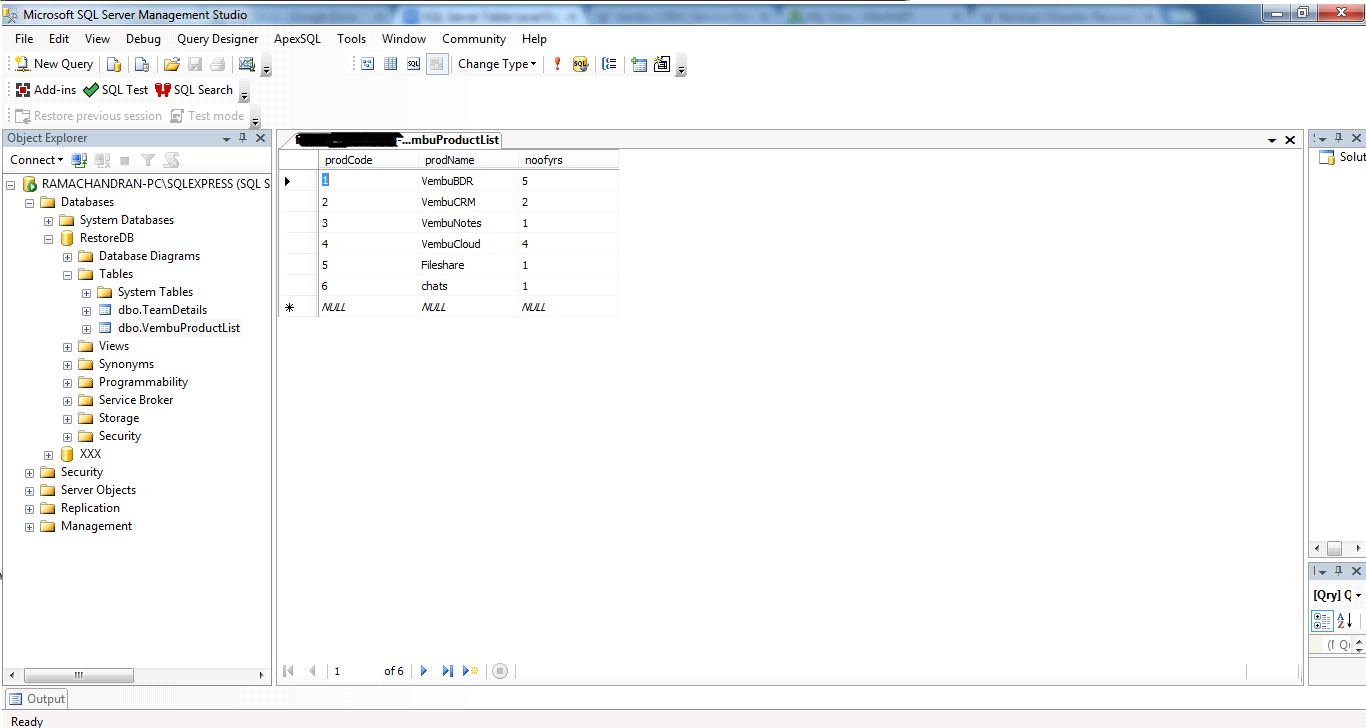Image resolution: width=1366 pixels, height=728 pixels.
Task: Select dbo.VembuProductList in the tree
Action: click(x=178, y=328)
